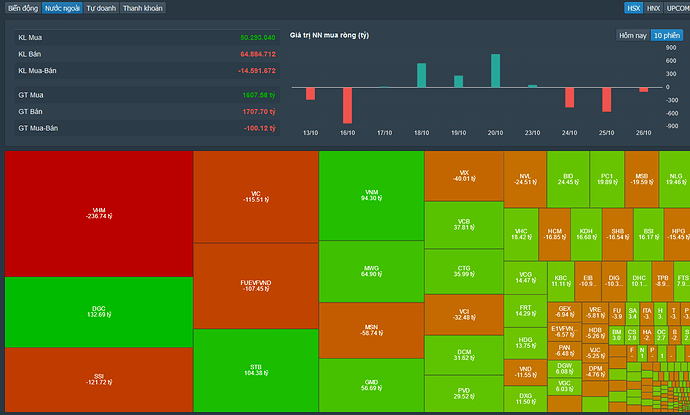690x415 pixels.
Task: Open the VIX heatmap tile
Action: click(x=464, y=176)
